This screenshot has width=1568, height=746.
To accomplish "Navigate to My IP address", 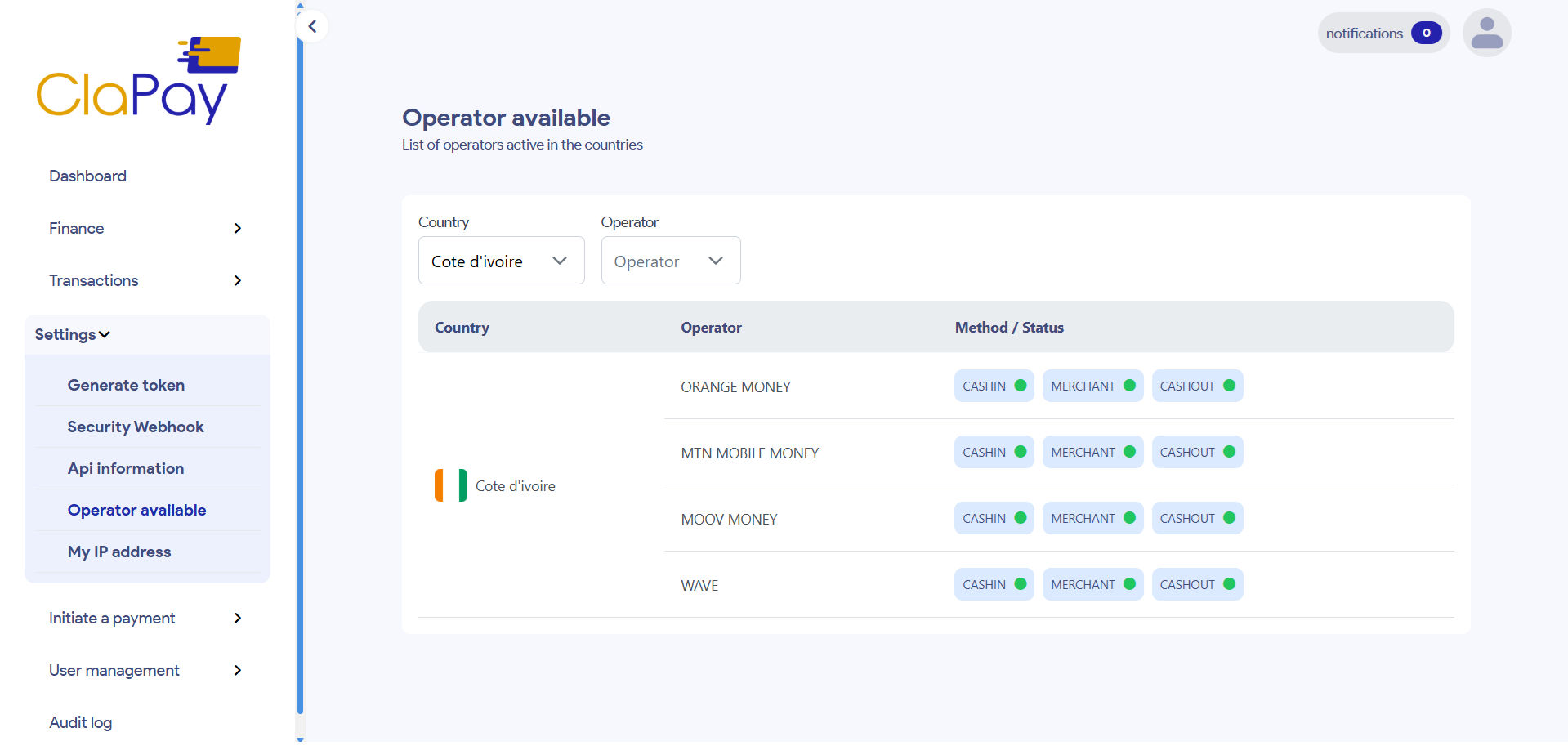I will [x=119, y=551].
